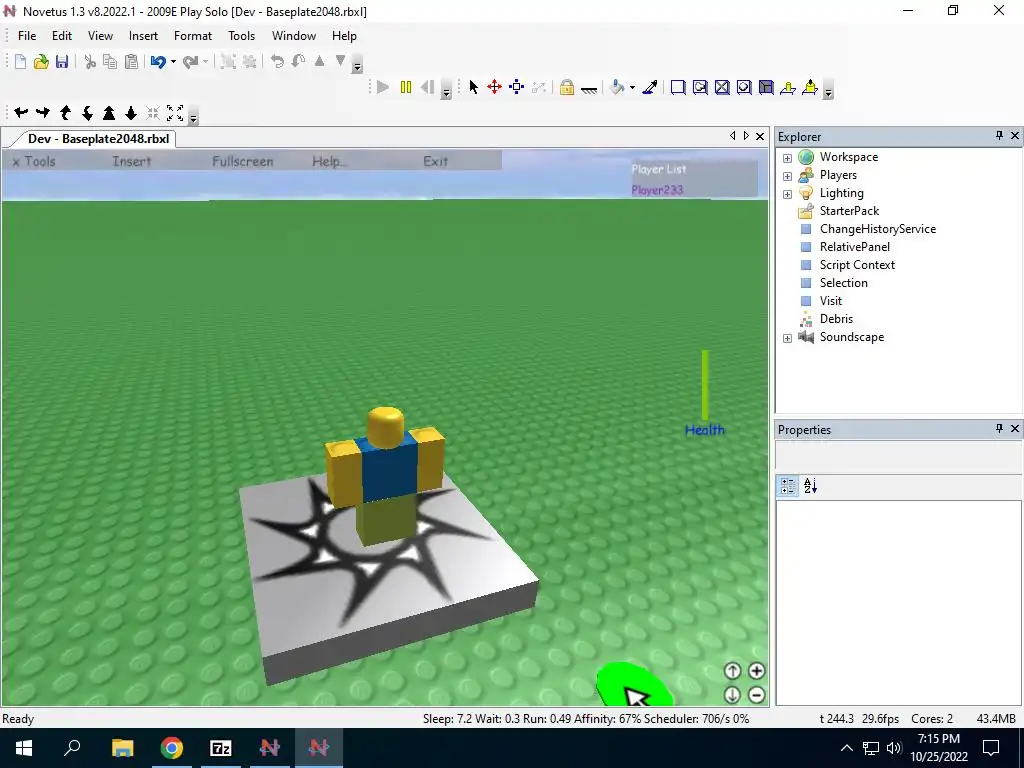Click the in-game Fullscreen button
The width and height of the screenshot is (1024, 768).
coord(242,161)
